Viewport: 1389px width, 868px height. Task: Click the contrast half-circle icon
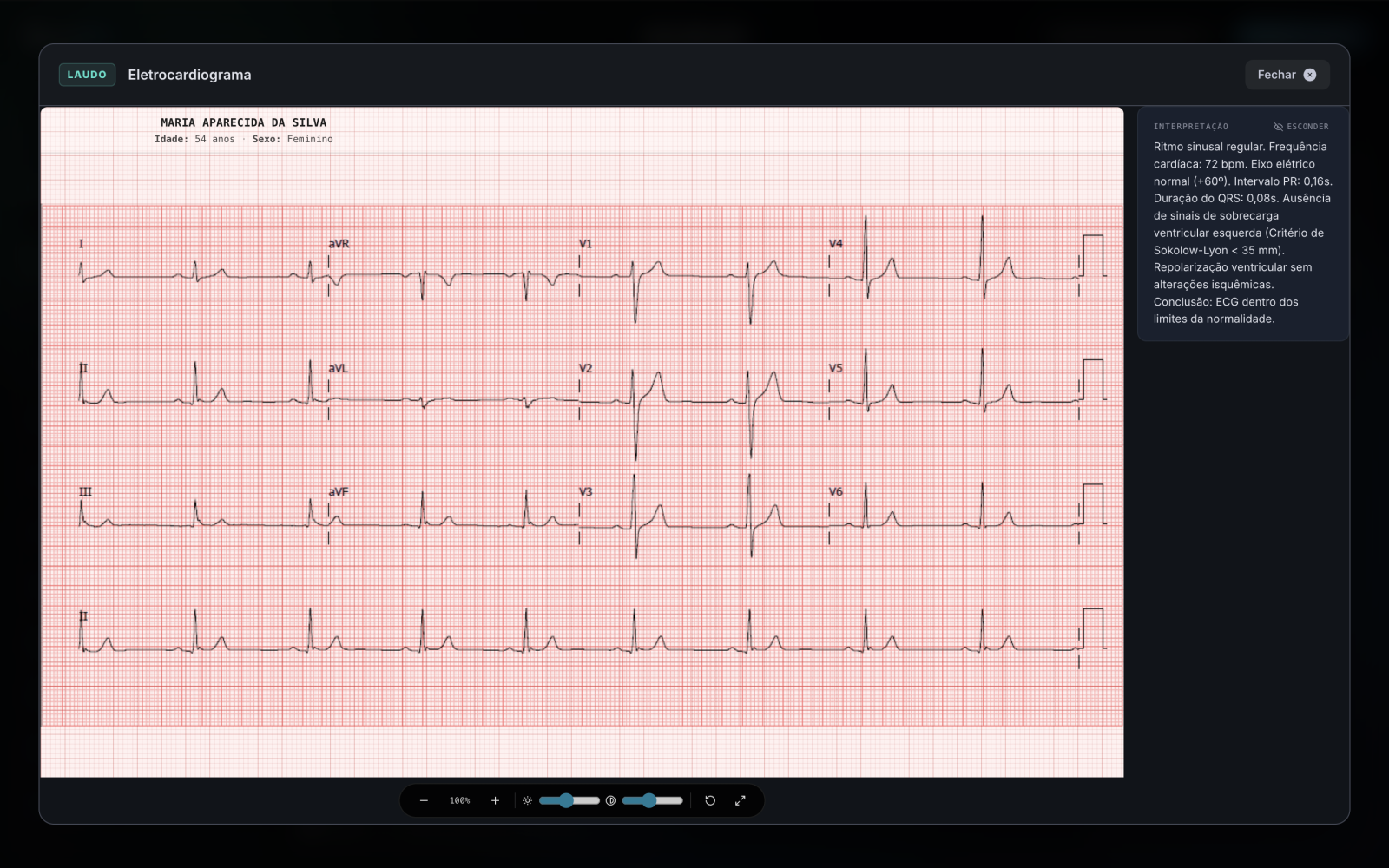click(610, 800)
